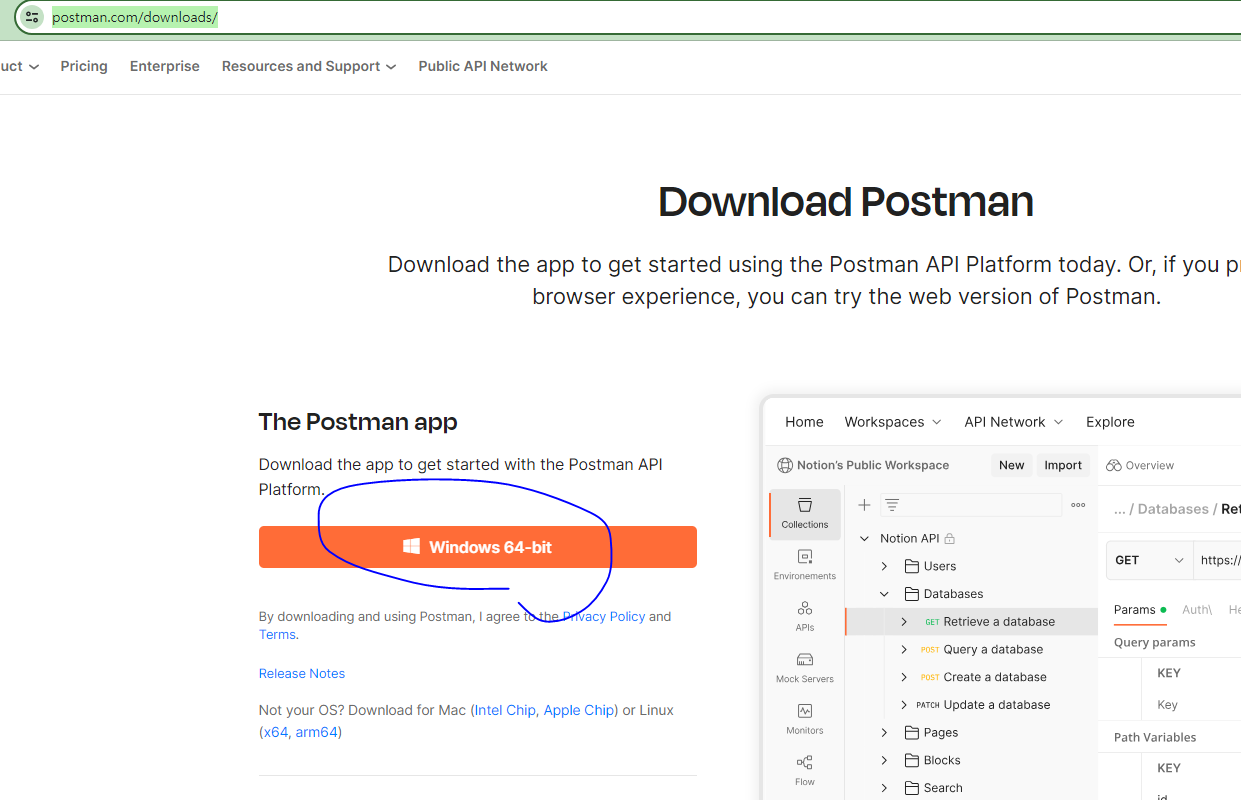Expand the Pages folder chevron
This screenshot has height=800, width=1241.
tap(884, 732)
